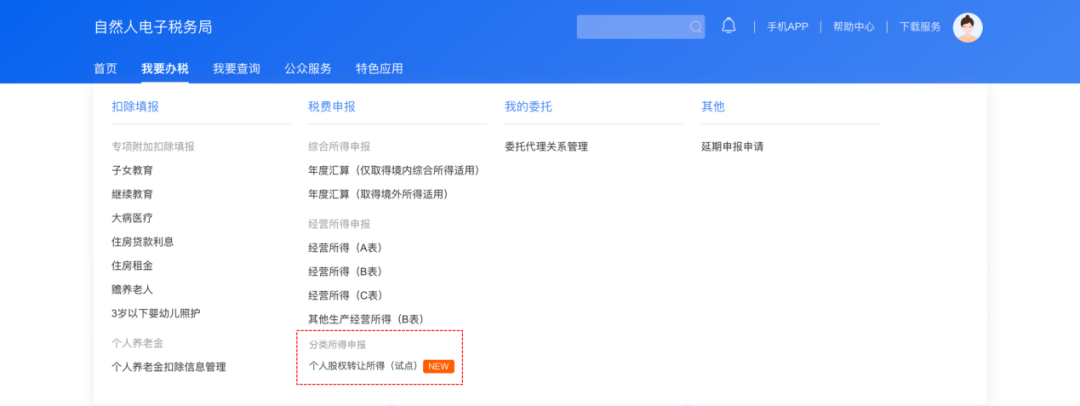Click the search magnifier icon
The image size is (1080, 406).
[x=696, y=27]
